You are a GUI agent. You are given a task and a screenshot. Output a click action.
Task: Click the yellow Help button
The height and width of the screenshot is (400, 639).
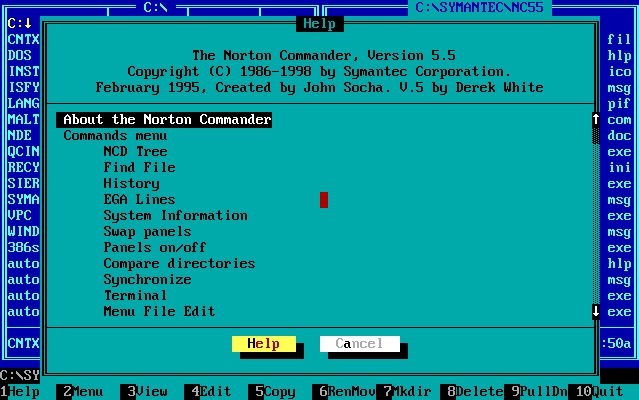[x=264, y=344]
